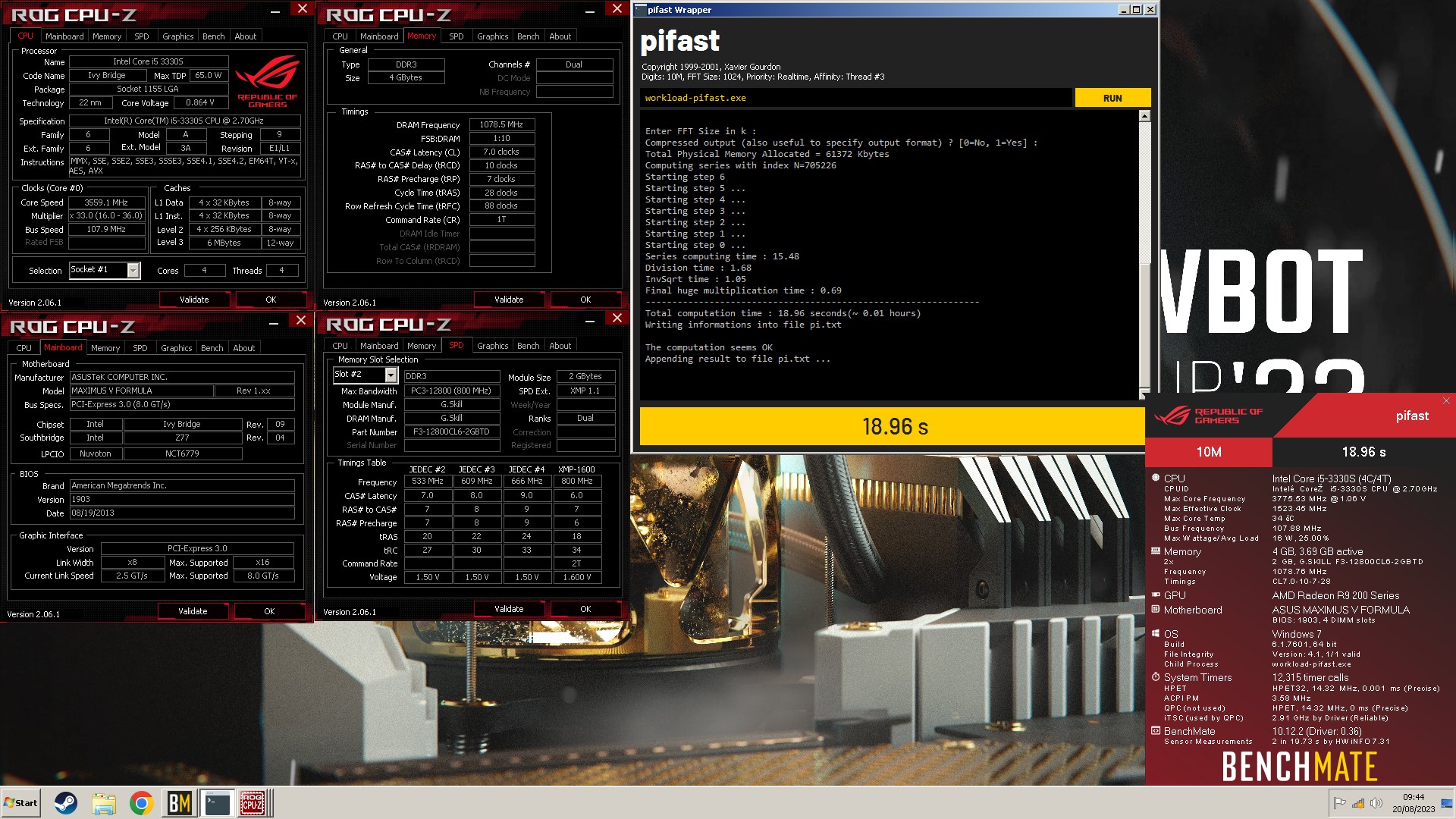Click the workload-pifast.exe path field
1456x819 pixels.
click(855, 98)
